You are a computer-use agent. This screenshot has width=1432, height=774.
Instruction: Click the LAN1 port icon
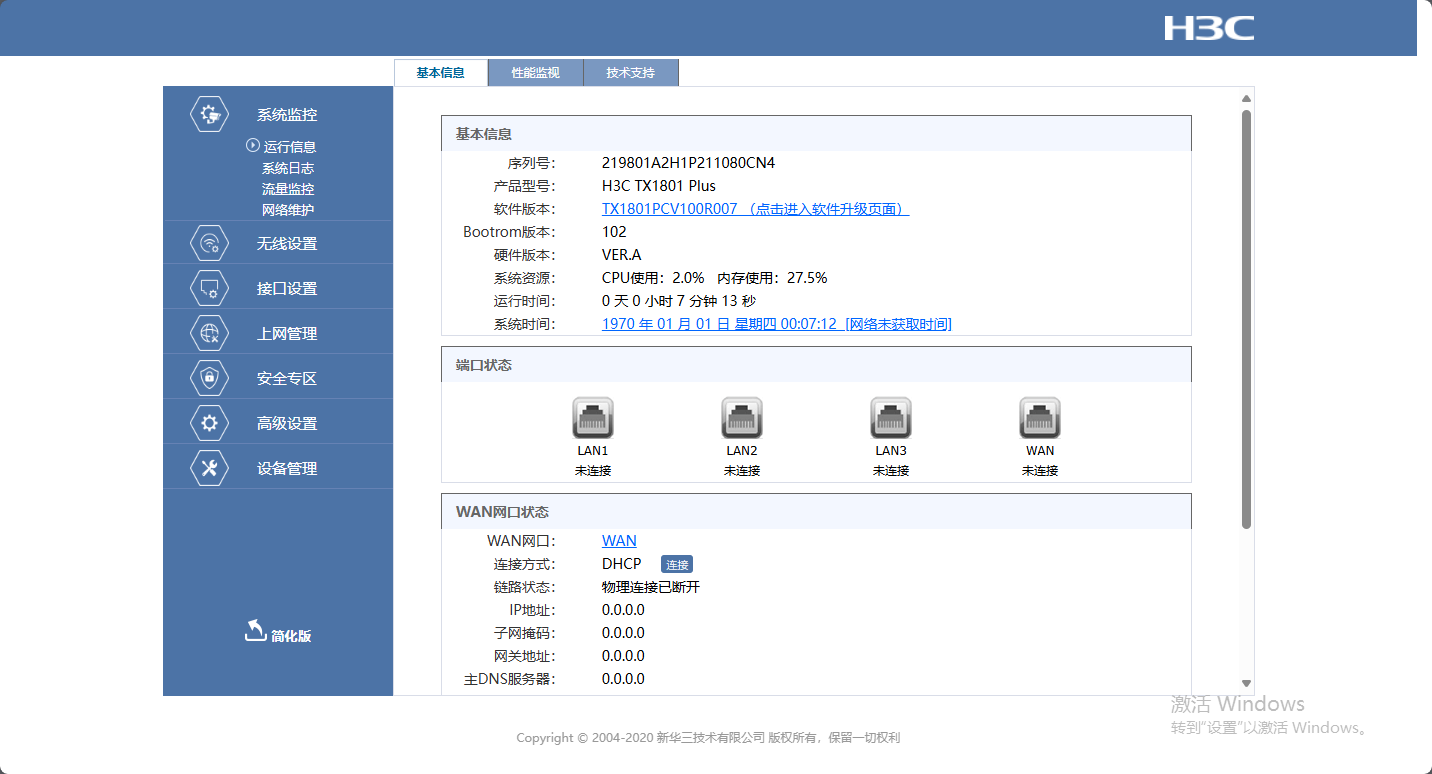[593, 418]
